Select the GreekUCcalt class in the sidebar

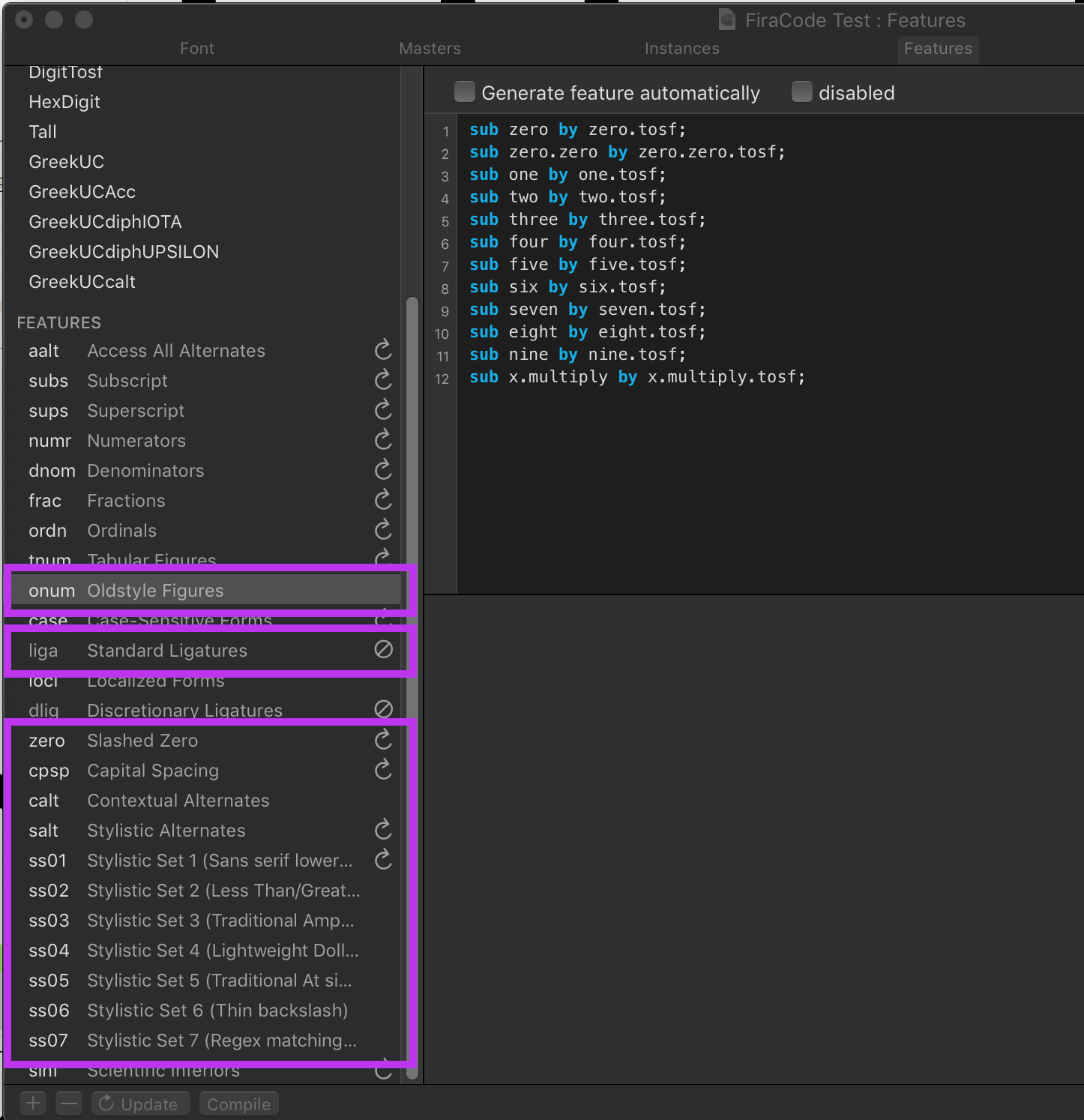click(x=82, y=281)
